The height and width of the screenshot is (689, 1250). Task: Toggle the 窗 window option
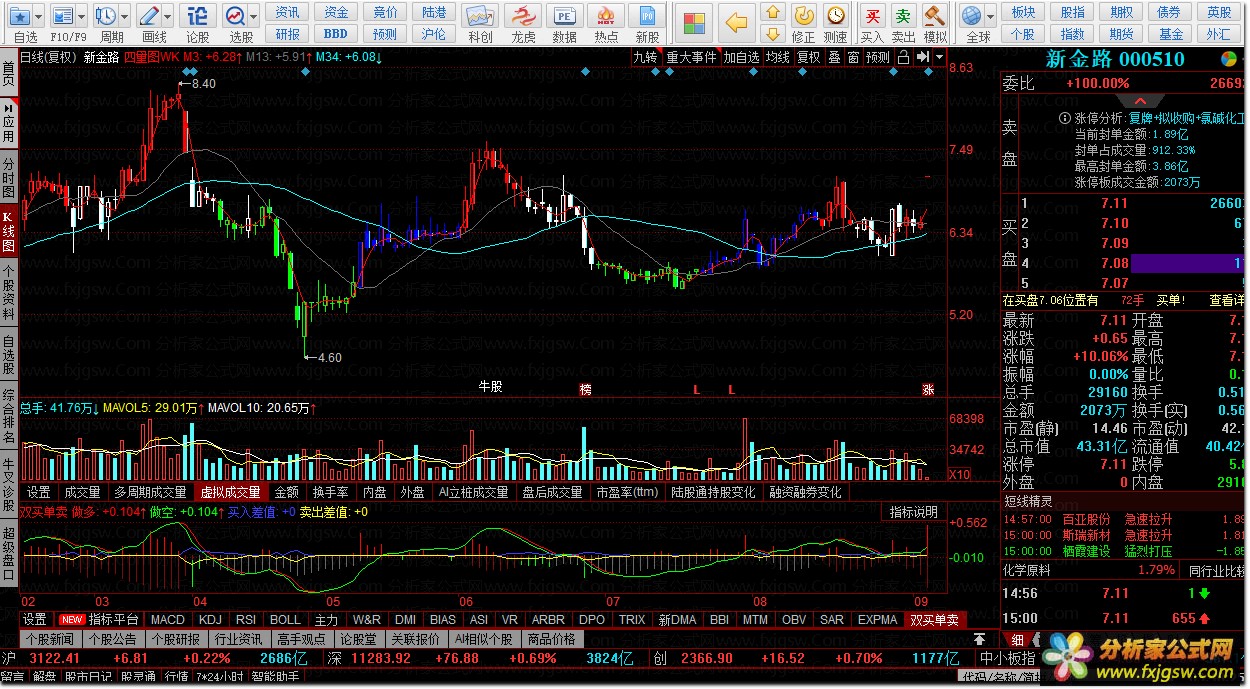(853, 57)
